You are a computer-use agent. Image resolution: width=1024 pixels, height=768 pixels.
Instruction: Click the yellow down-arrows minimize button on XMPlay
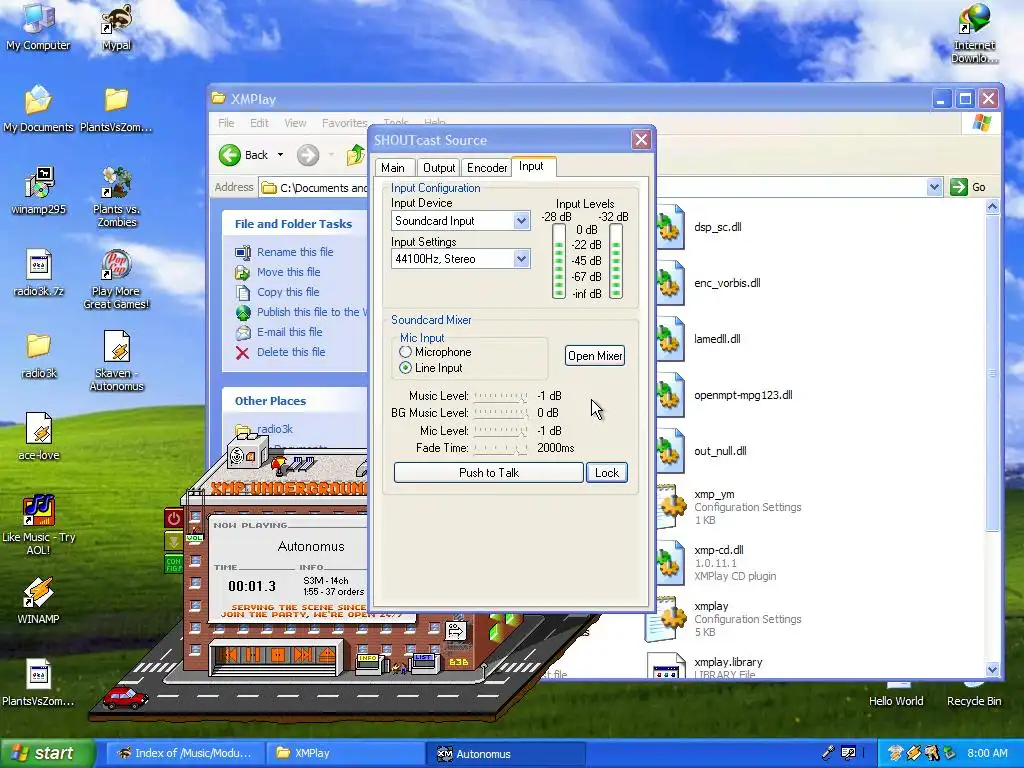tap(174, 541)
